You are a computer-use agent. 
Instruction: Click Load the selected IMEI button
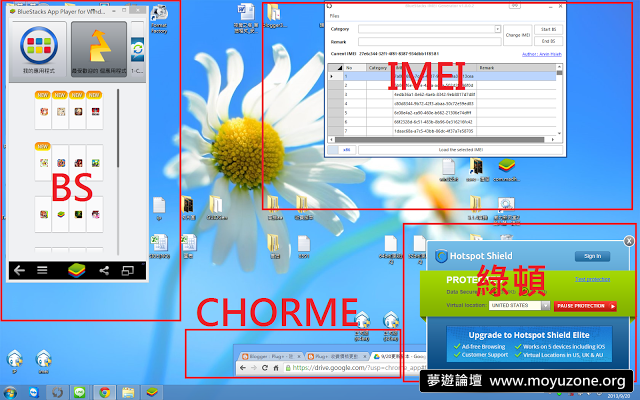click(460, 150)
